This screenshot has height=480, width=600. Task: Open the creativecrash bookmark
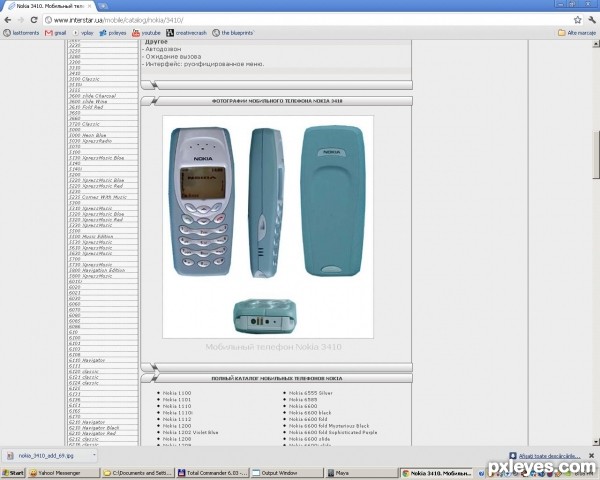pyautogui.click(x=187, y=33)
